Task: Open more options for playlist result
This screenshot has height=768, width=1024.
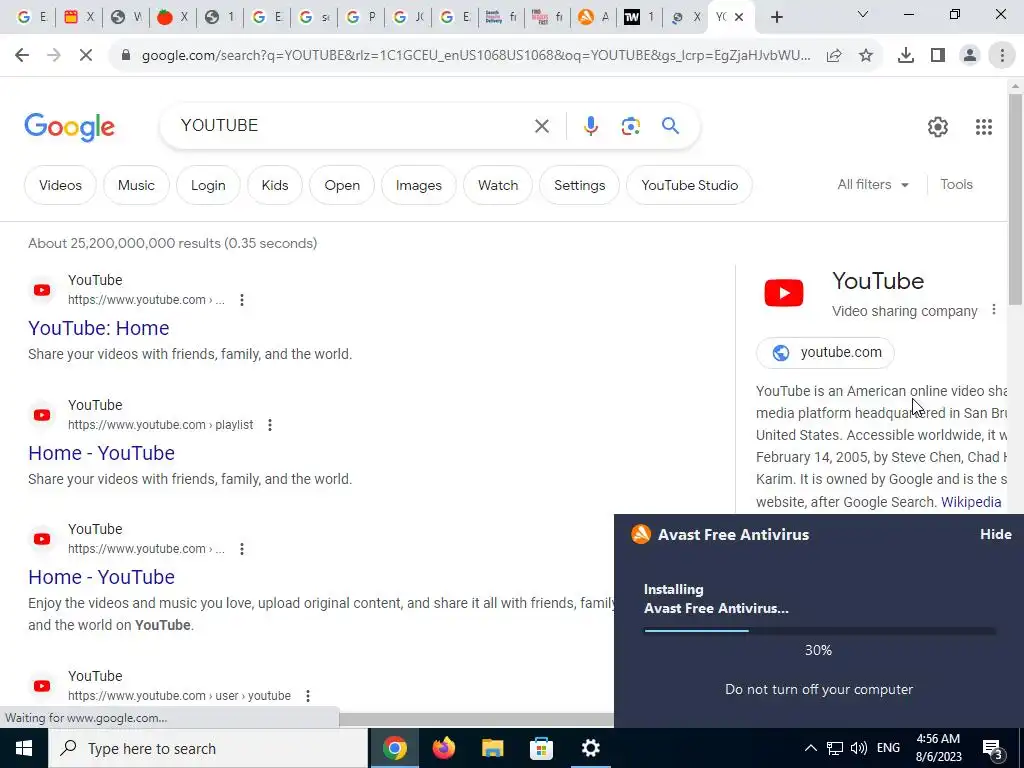Action: [270, 425]
